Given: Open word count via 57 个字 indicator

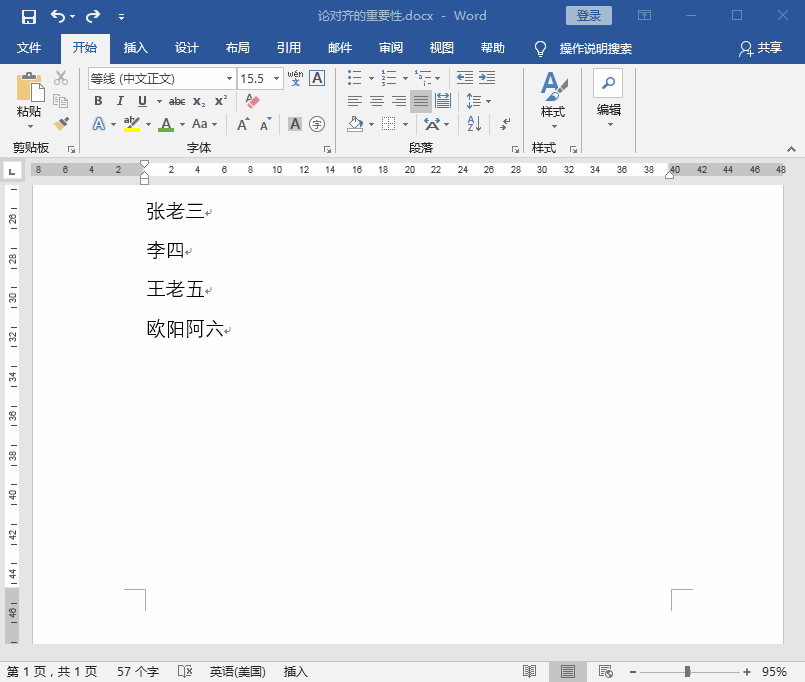Looking at the screenshot, I should 136,672.
